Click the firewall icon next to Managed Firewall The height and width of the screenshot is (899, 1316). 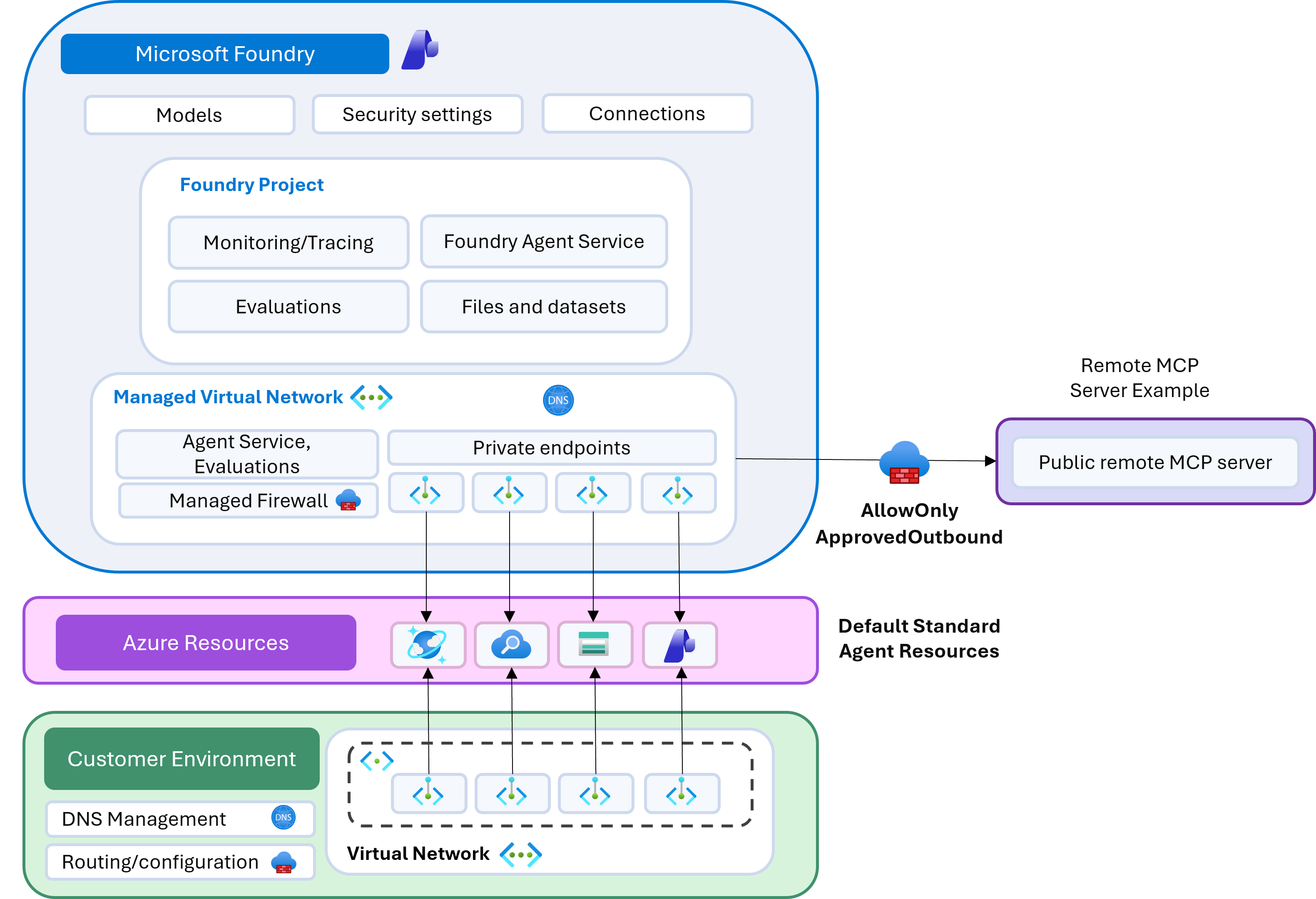tap(348, 500)
